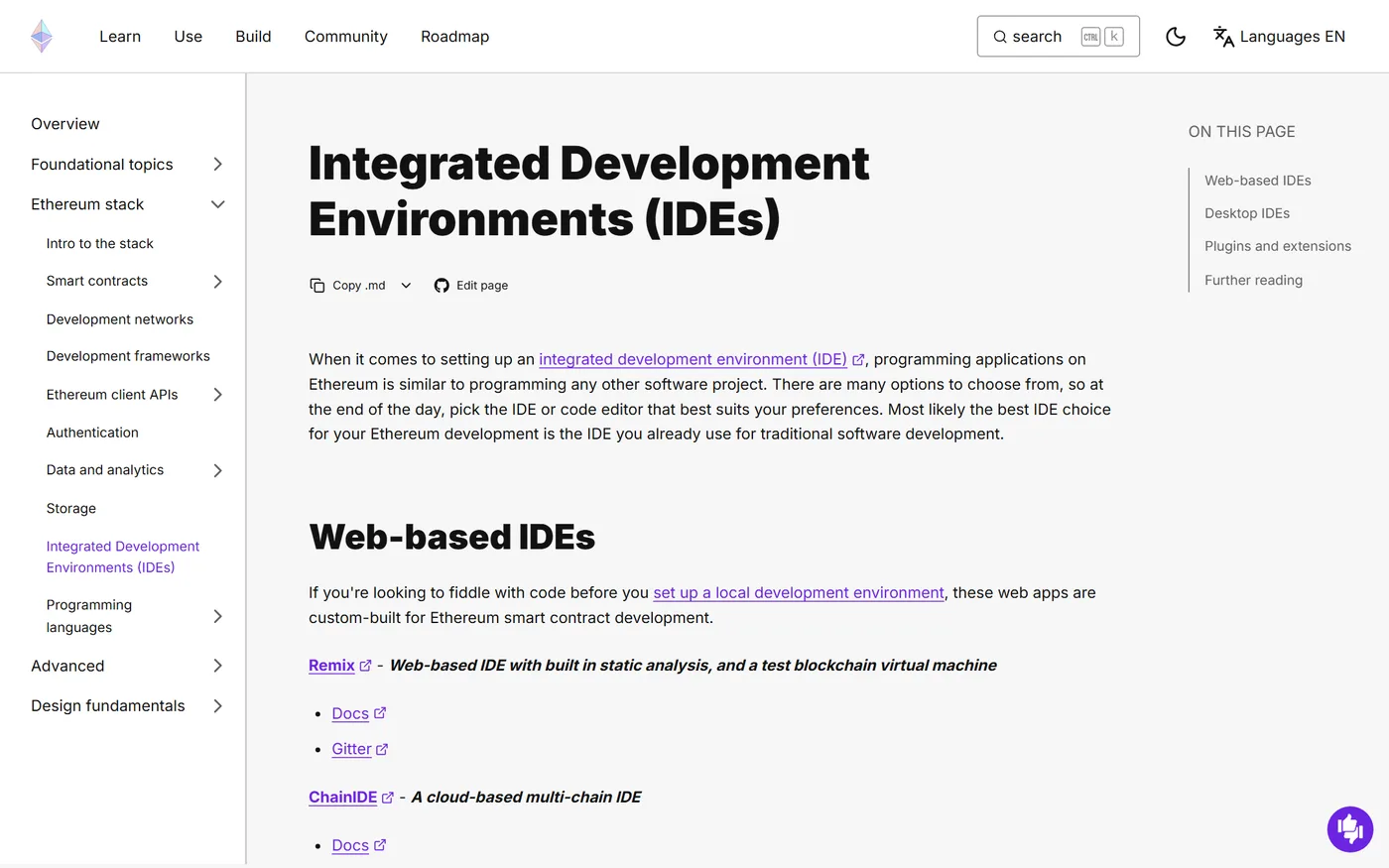This screenshot has width=1389, height=868.
Task: Click the magnifier icon in the search box
Action: pyautogui.click(x=1000, y=37)
